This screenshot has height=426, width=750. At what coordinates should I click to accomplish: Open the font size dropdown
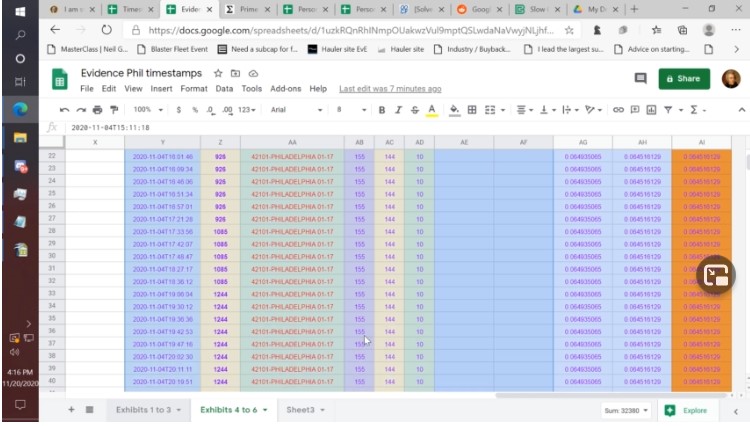(x=351, y=109)
